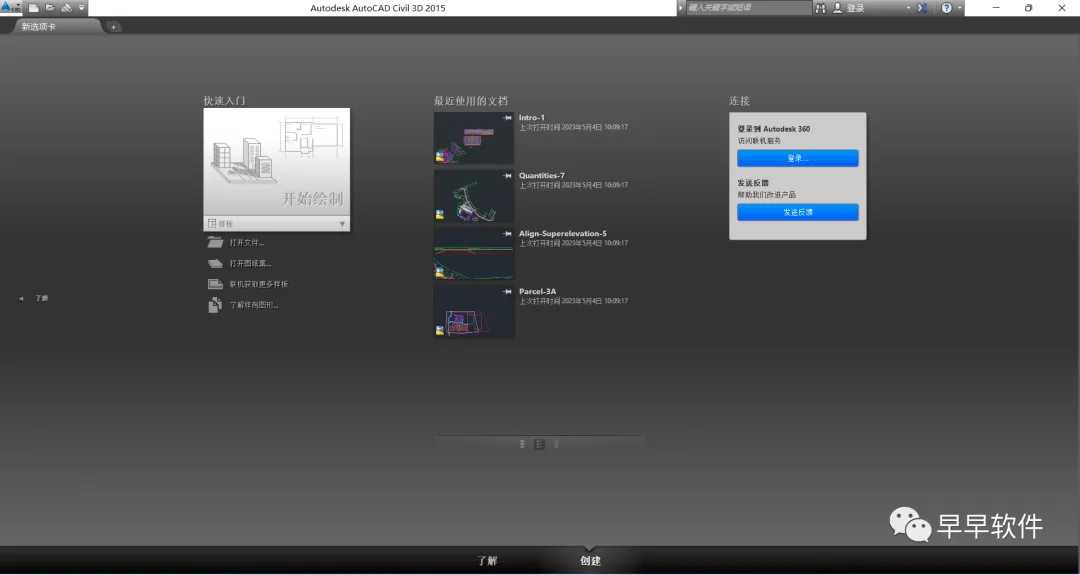This screenshot has width=1080, height=575.
Task: Open the Align-Superelevation-5 drawing thumbnail
Action: (473, 253)
